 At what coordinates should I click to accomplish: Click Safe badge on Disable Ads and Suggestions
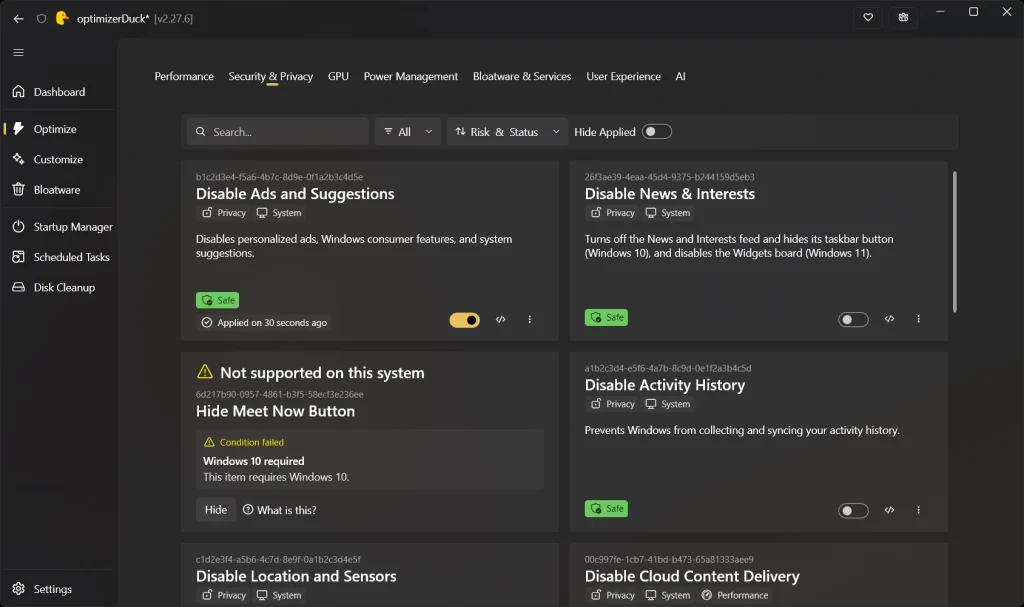click(x=217, y=300)
